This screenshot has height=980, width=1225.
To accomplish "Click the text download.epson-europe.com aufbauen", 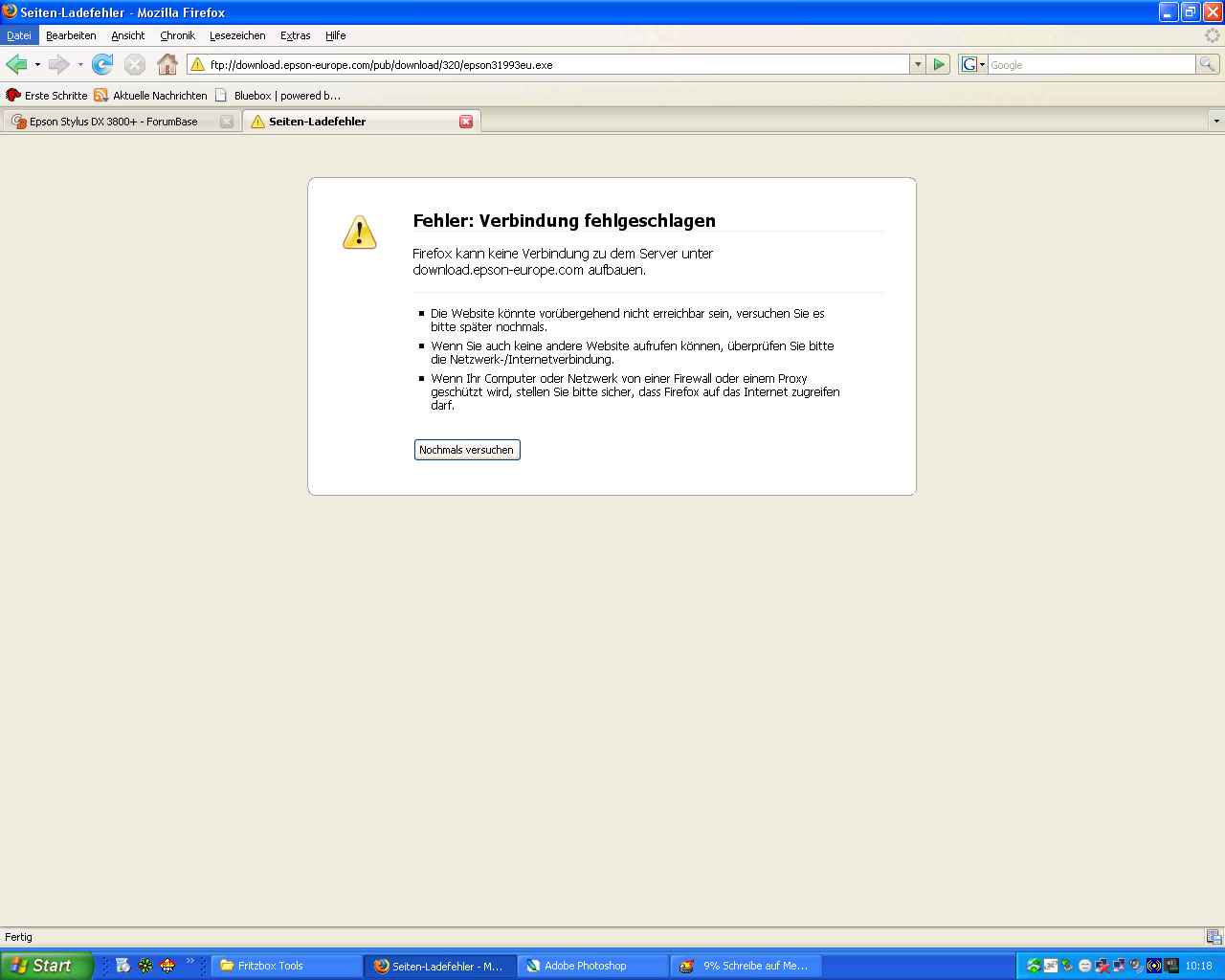I will click(529, 270).
